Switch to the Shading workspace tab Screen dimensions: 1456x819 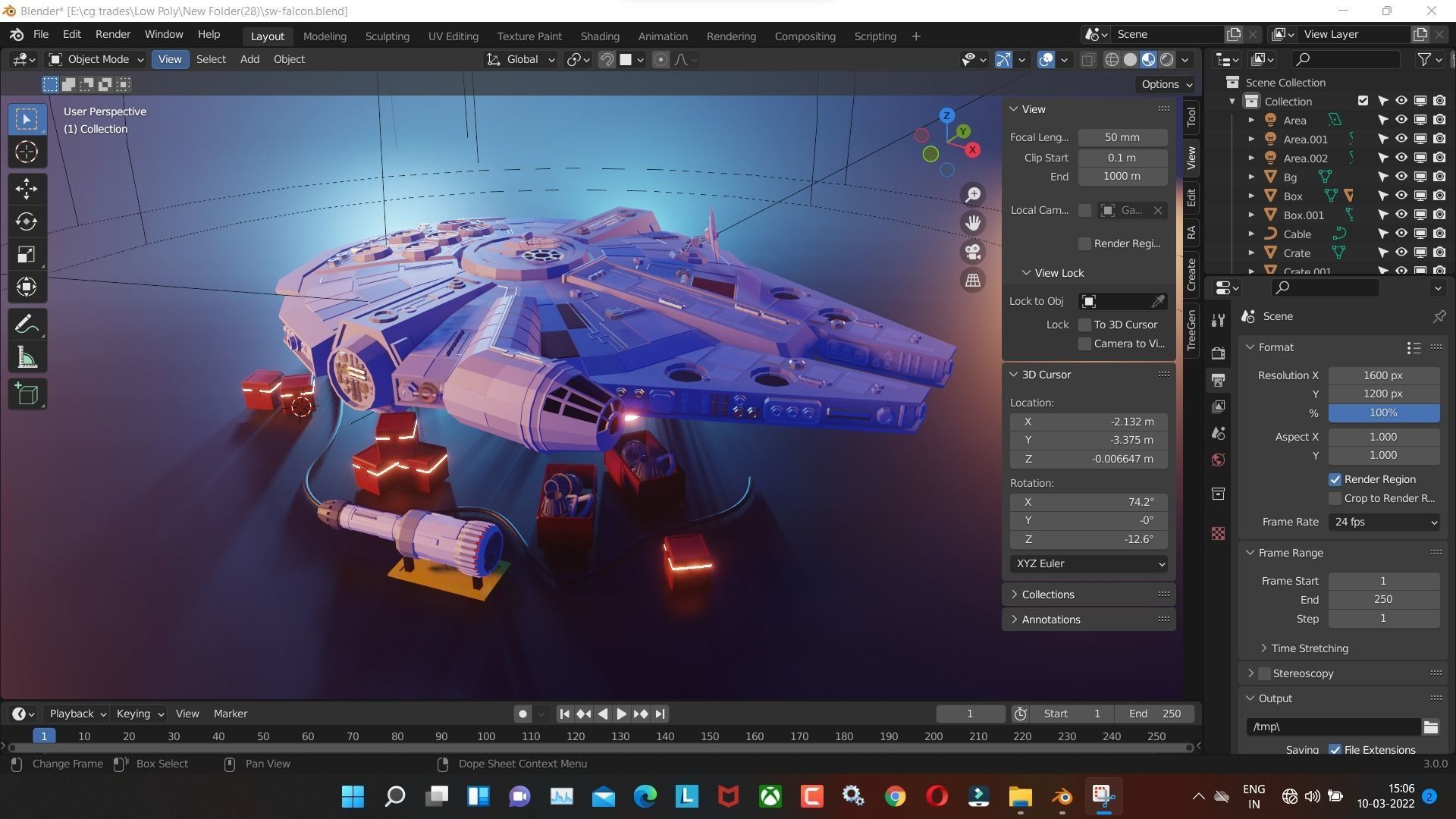pos(600,36)
